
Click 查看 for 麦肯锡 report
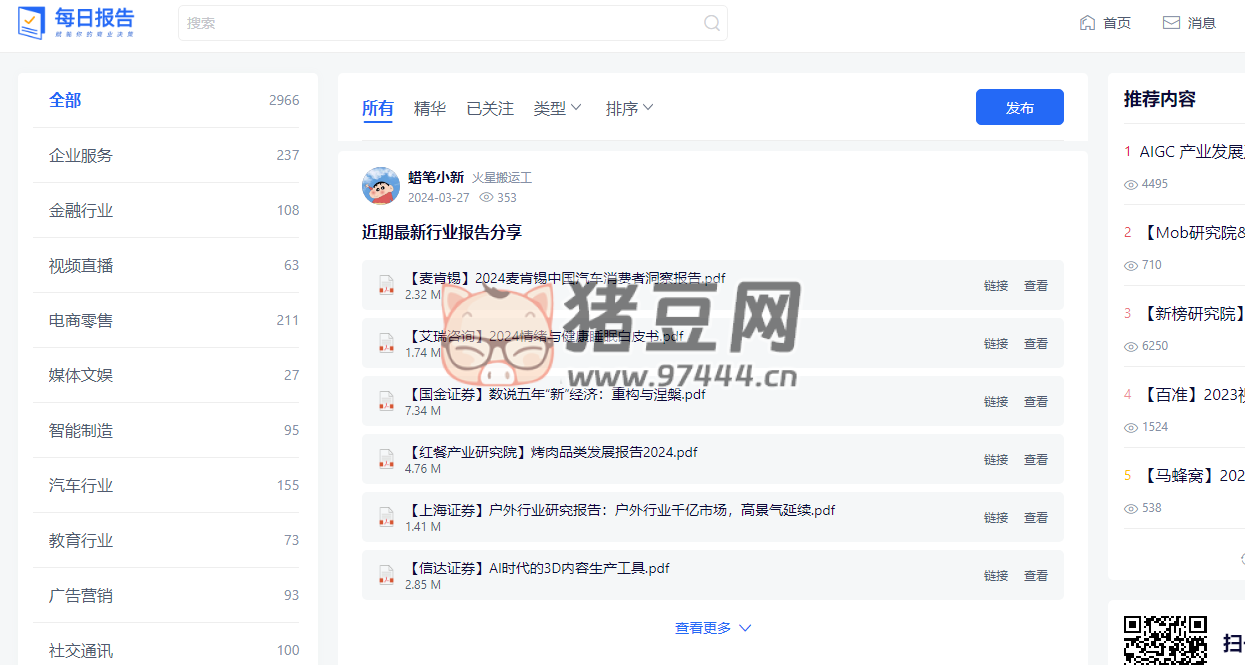point(1036,286)
